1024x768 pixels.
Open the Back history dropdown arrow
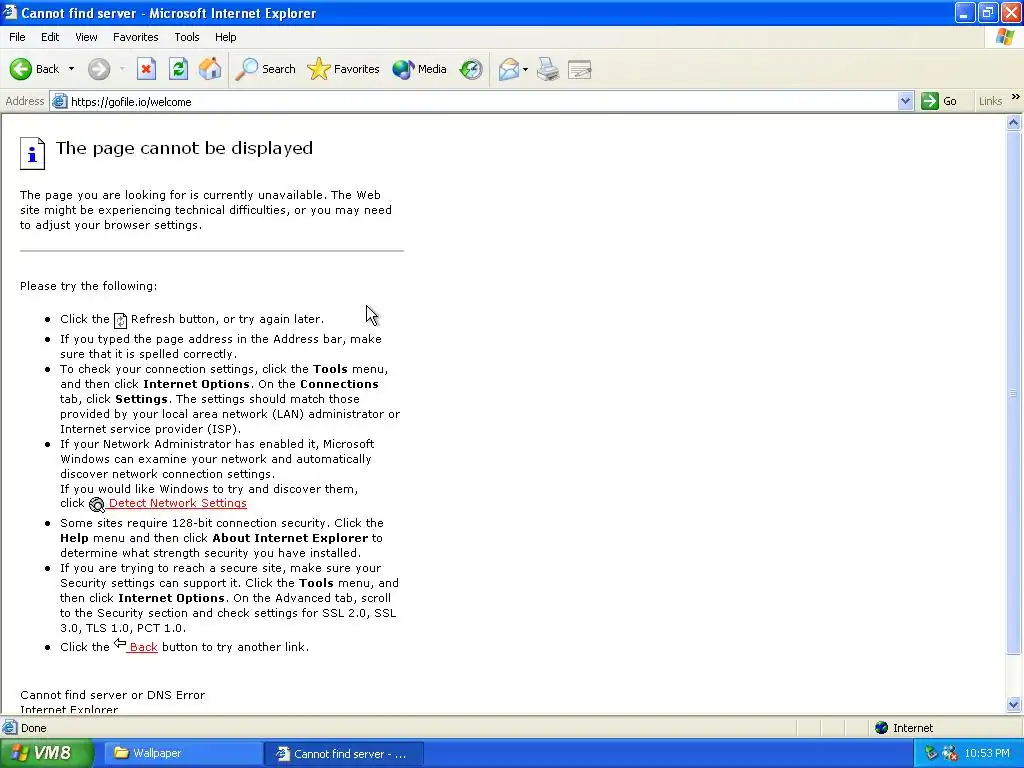click(x=71, y=69)
